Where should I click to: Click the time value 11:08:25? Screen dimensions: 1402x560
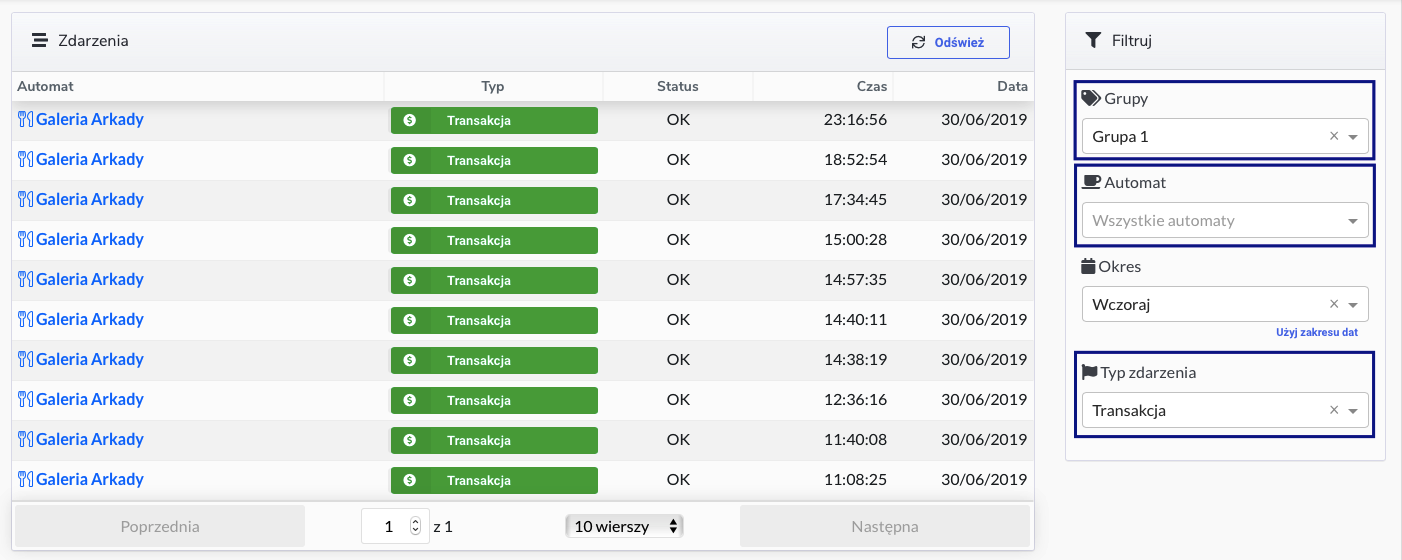(x=855, y=479)
